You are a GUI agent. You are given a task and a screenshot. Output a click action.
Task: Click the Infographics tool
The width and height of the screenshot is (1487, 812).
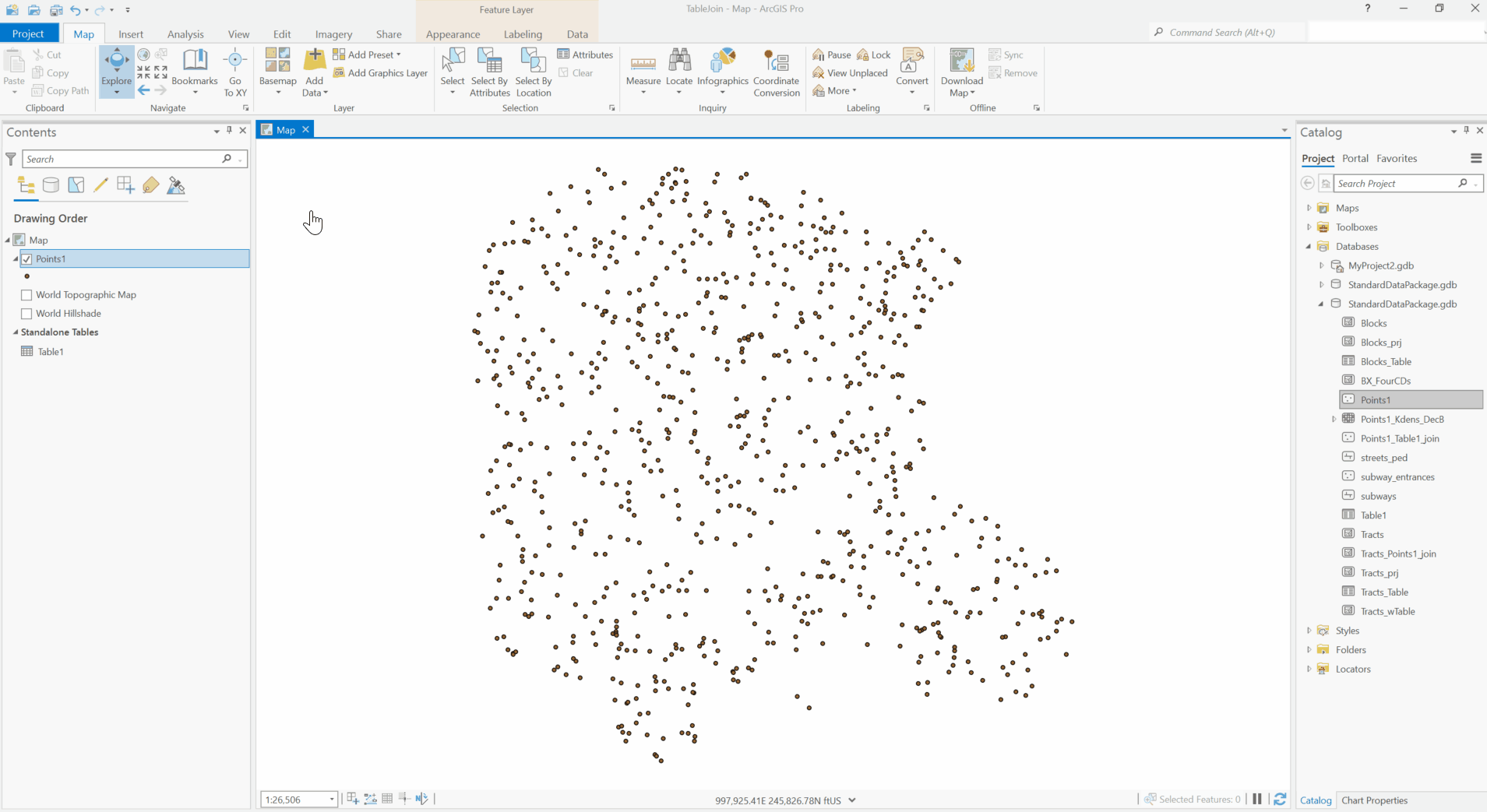coord(723,70)
